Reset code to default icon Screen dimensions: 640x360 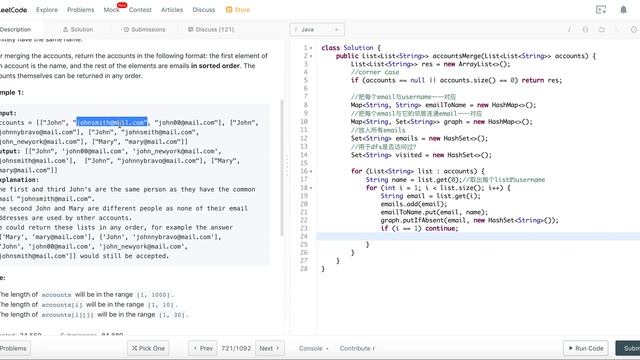pyautogui.click(x=601, y=29)
